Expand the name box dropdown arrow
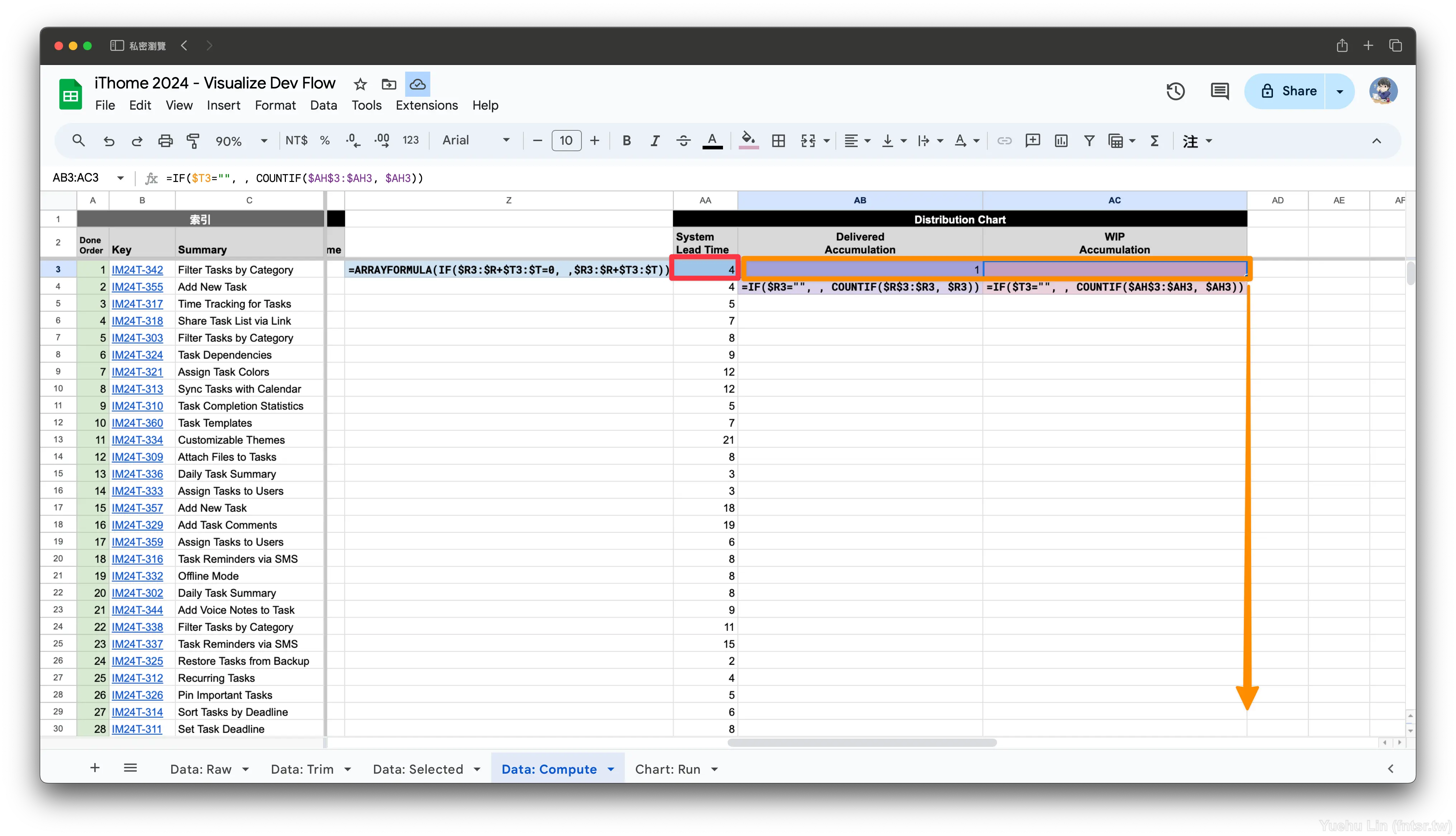 [120, 178]
